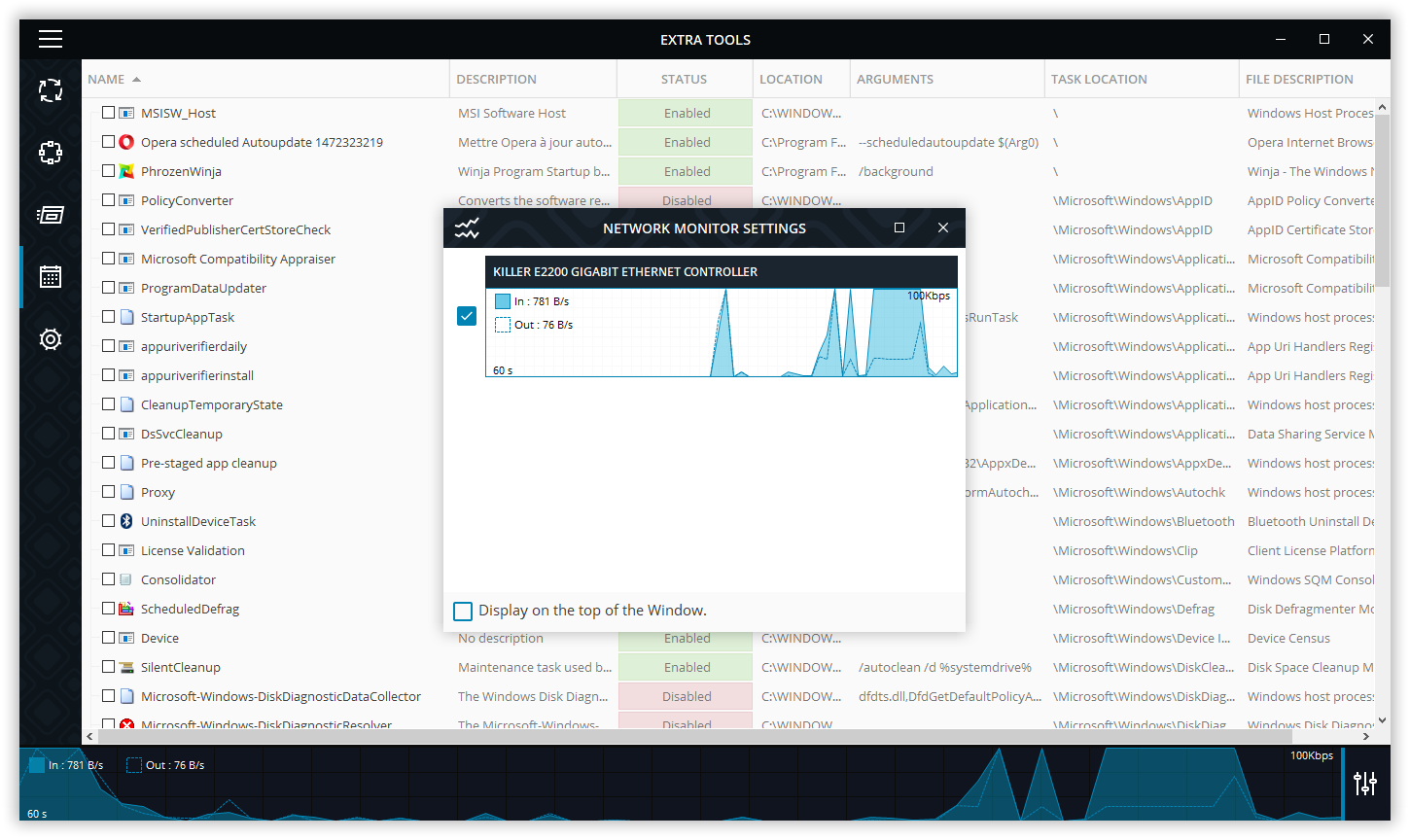Sort by the NAME column header
1410x840 pixels.
[106, 79]
